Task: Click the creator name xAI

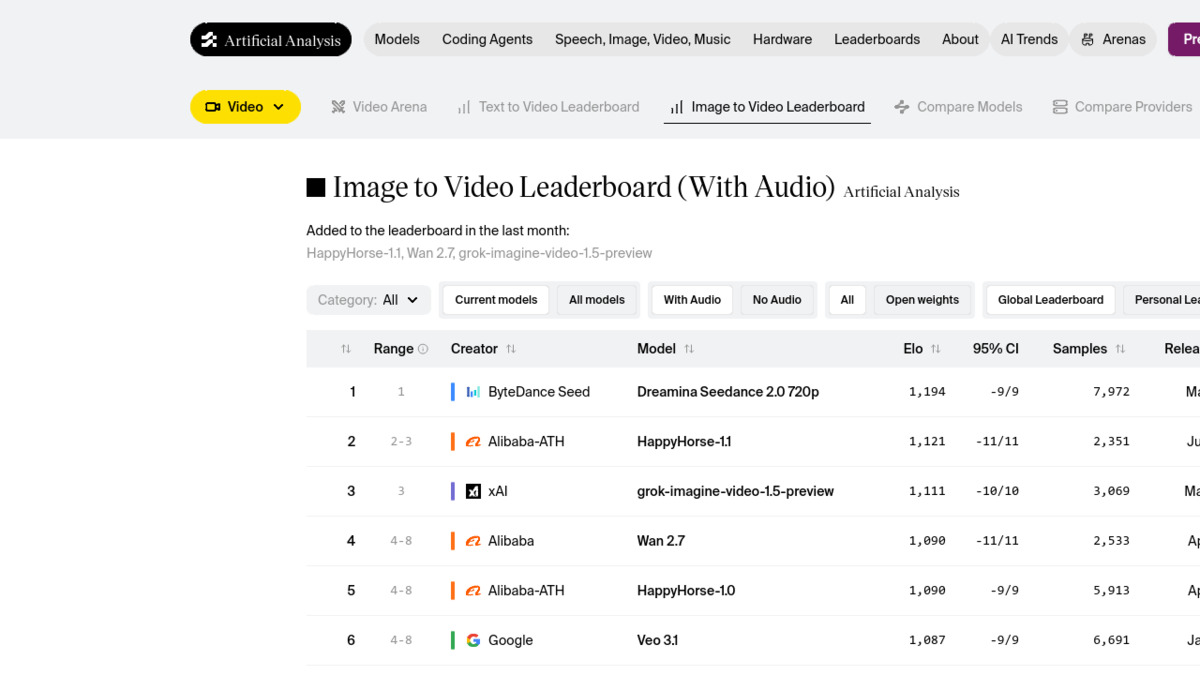Action: [x=498, y=491]
